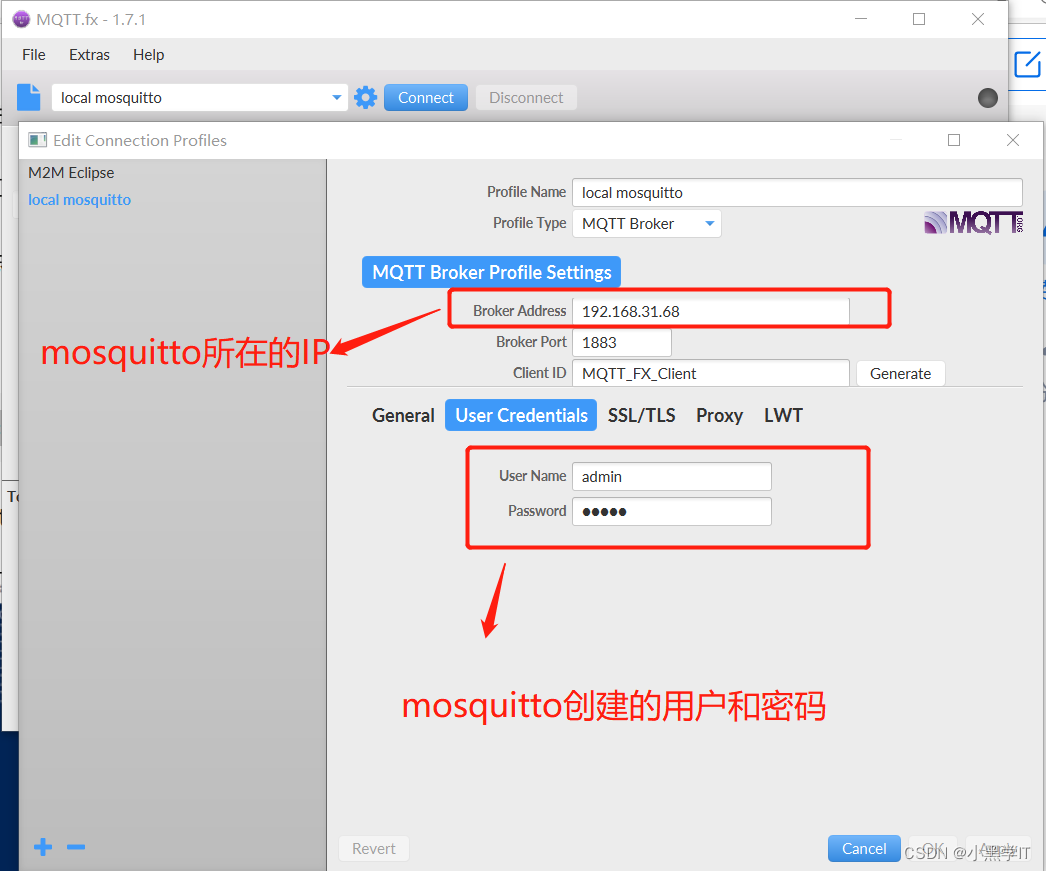This screenshot has height=871, width=1046.
Task: Click the Broker Port field
Action: (622, 342)
